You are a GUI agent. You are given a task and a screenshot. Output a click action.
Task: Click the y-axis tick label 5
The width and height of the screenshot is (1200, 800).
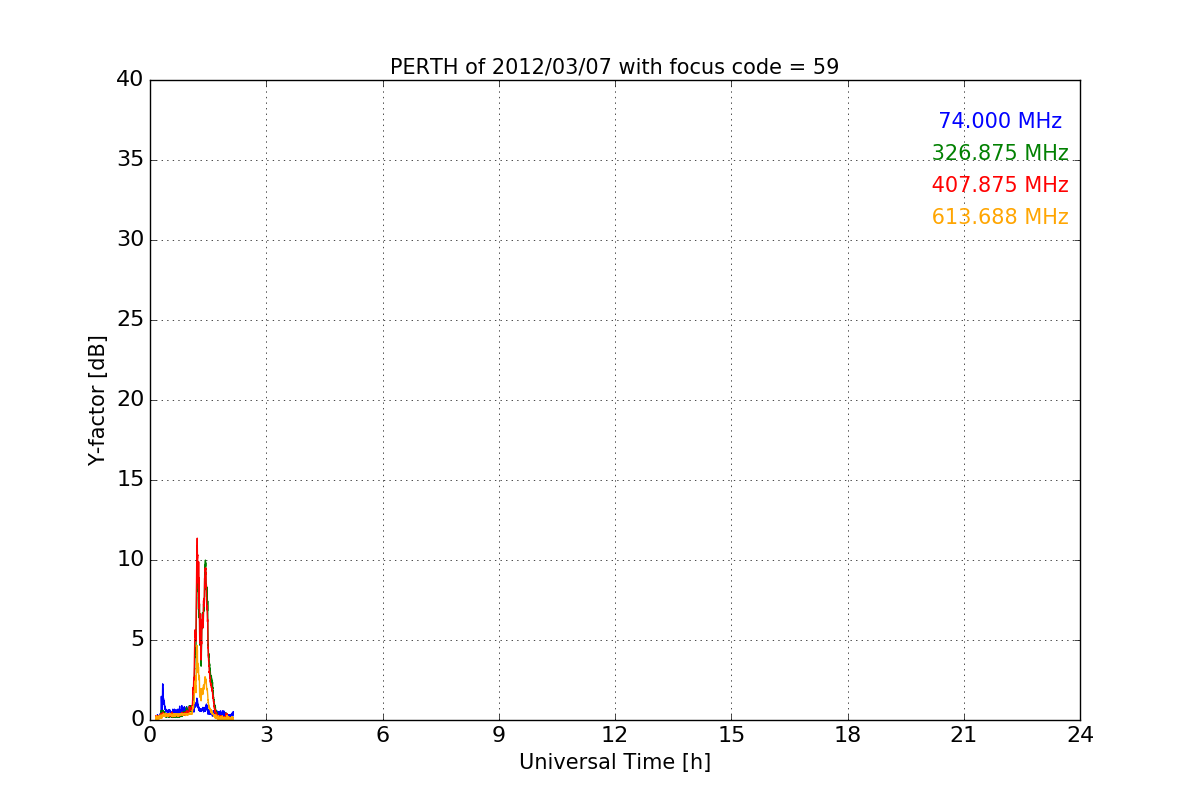point(137,640)
